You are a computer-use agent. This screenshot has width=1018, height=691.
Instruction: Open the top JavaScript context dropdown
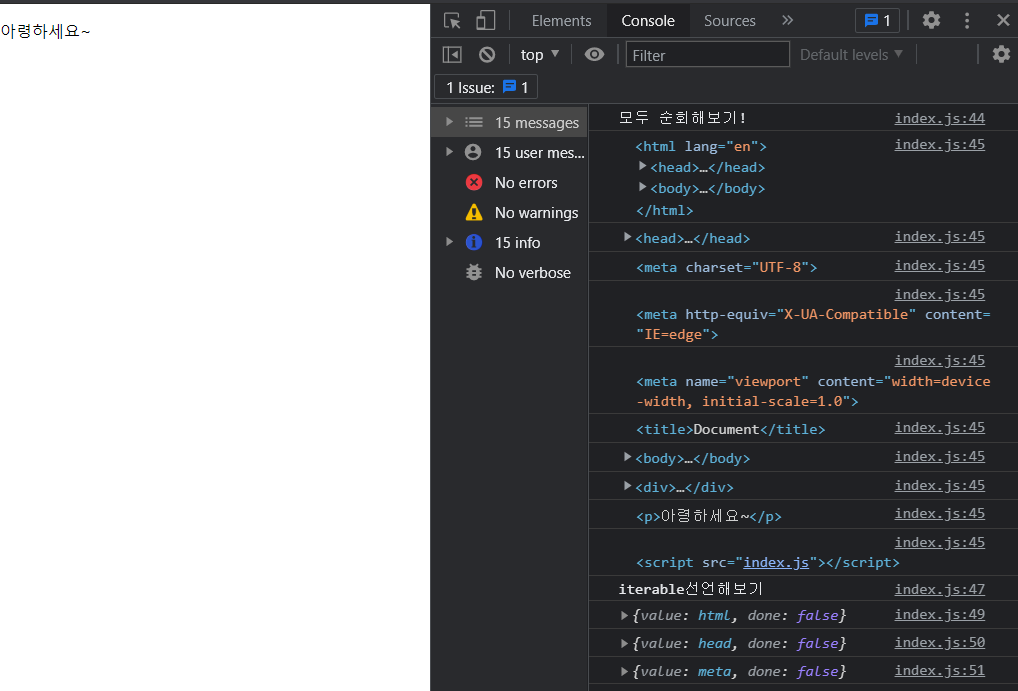(540, 54)
